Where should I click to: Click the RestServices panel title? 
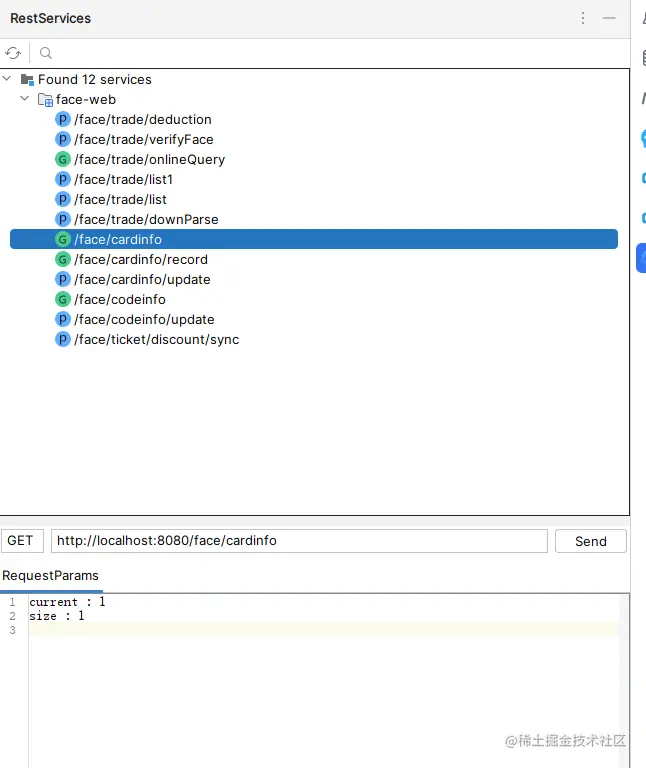click(50, 18)
